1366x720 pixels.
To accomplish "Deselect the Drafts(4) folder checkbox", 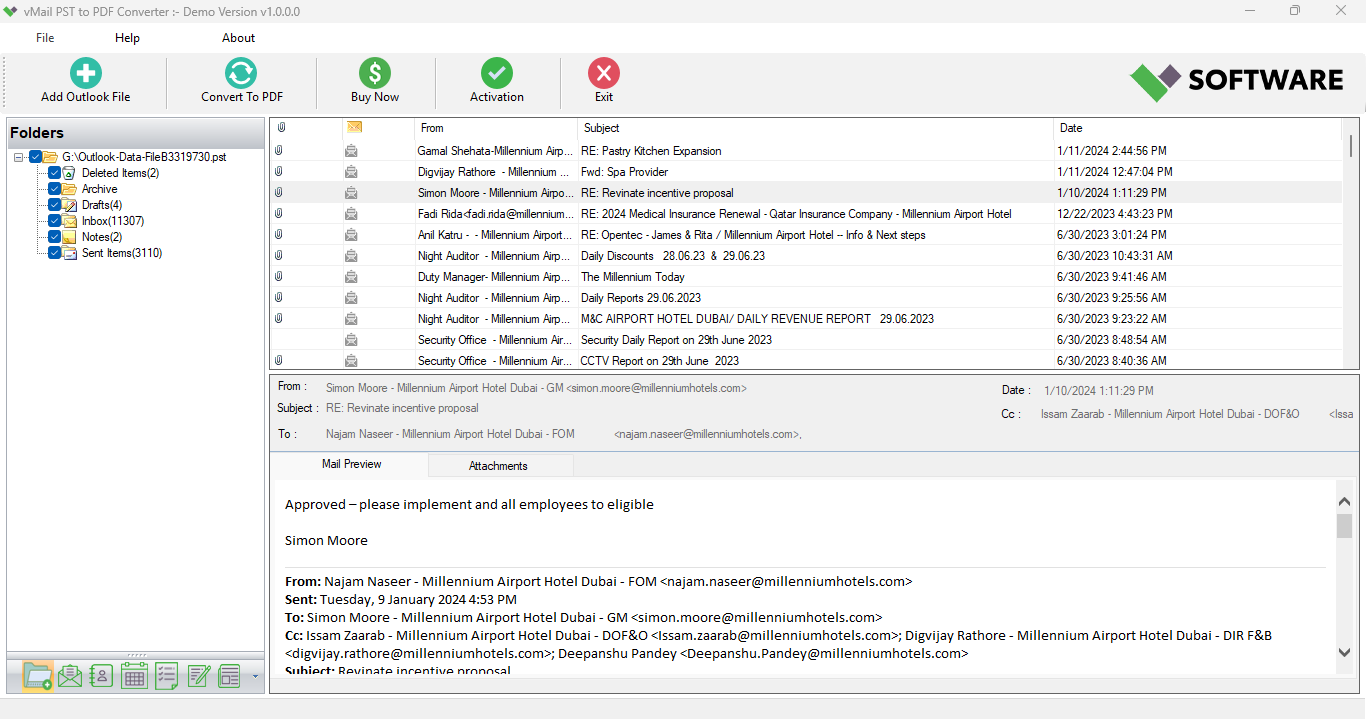I will [54, 205].
